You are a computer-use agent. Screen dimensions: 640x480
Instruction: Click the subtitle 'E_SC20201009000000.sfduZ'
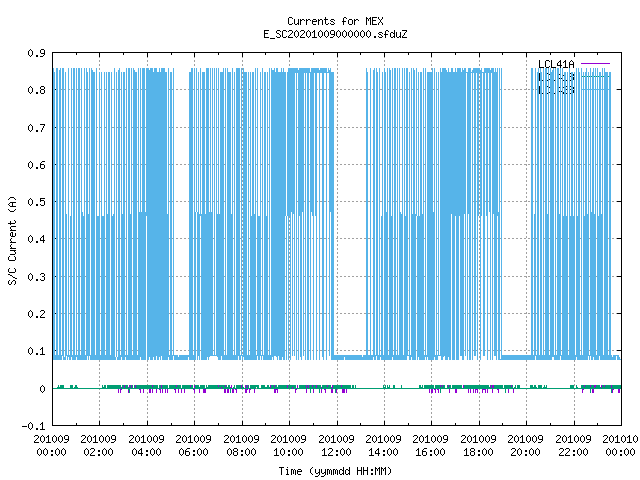point(335,34)
